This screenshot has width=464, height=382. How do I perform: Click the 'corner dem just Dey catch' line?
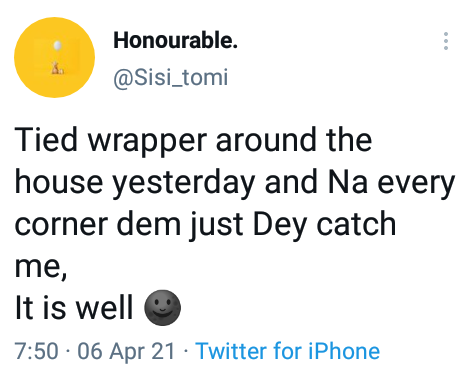[205, 224]
